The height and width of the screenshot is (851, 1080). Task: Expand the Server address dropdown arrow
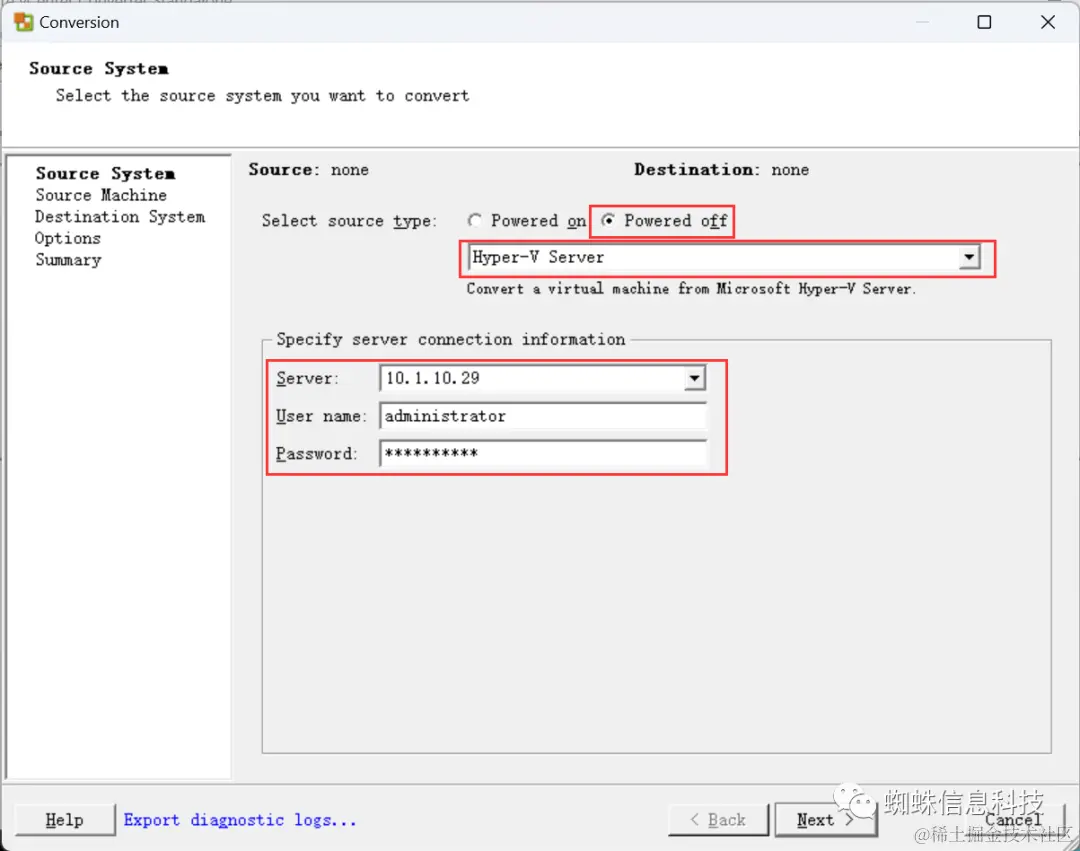click(694, 378)
